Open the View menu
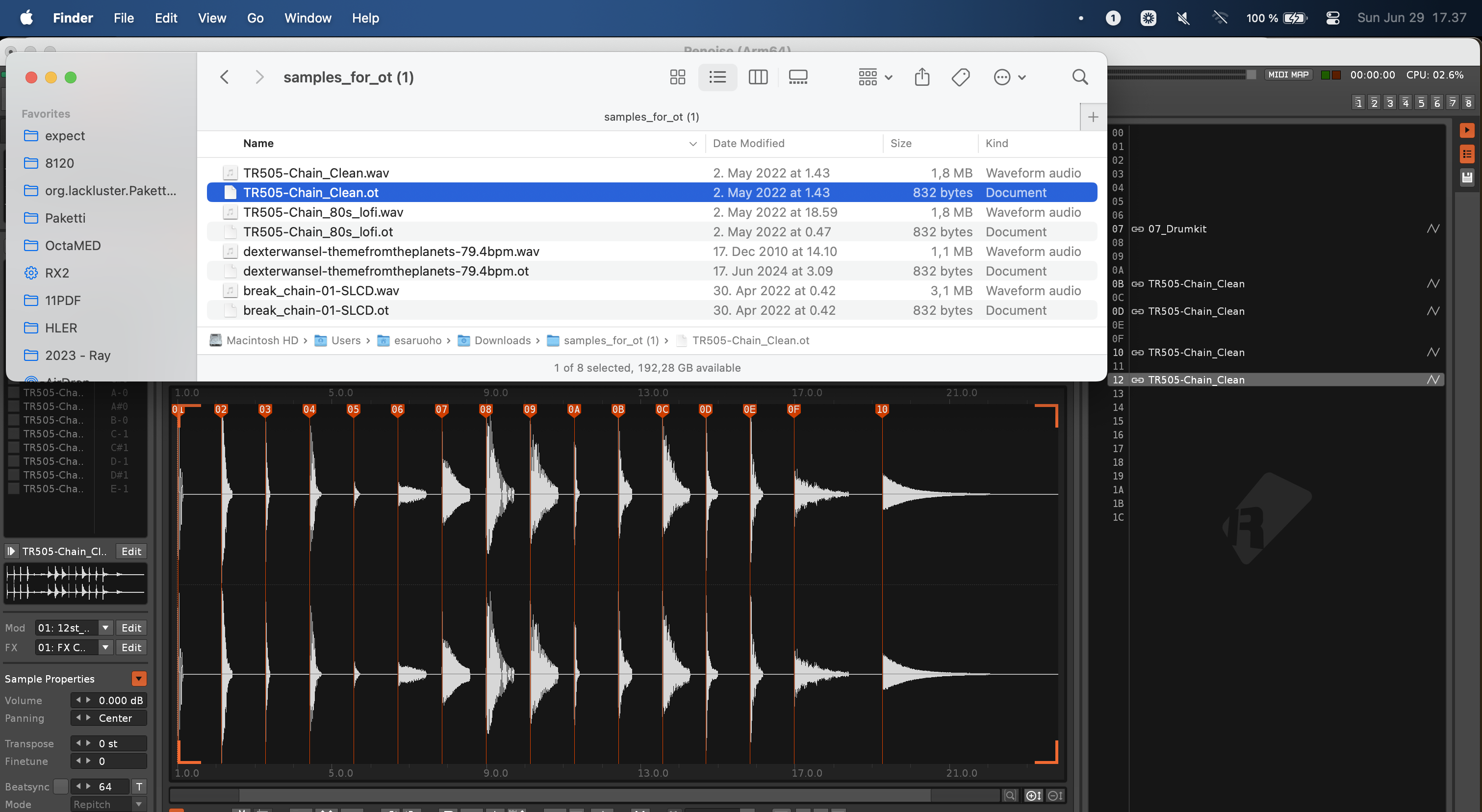Viewport: 1482px width, 812px height. [x=212, y=18]
